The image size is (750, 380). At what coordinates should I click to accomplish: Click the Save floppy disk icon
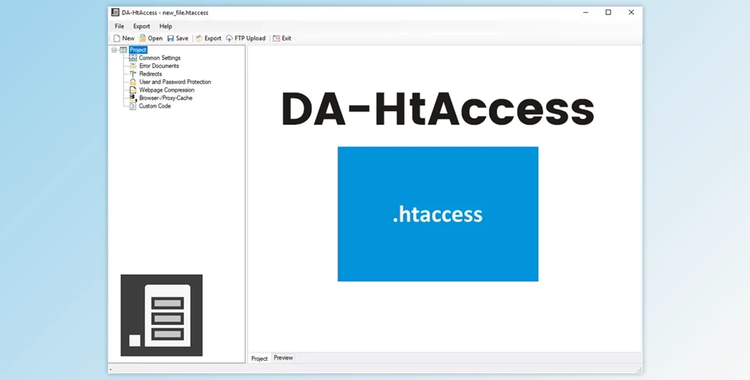click(x=170, y=38)
